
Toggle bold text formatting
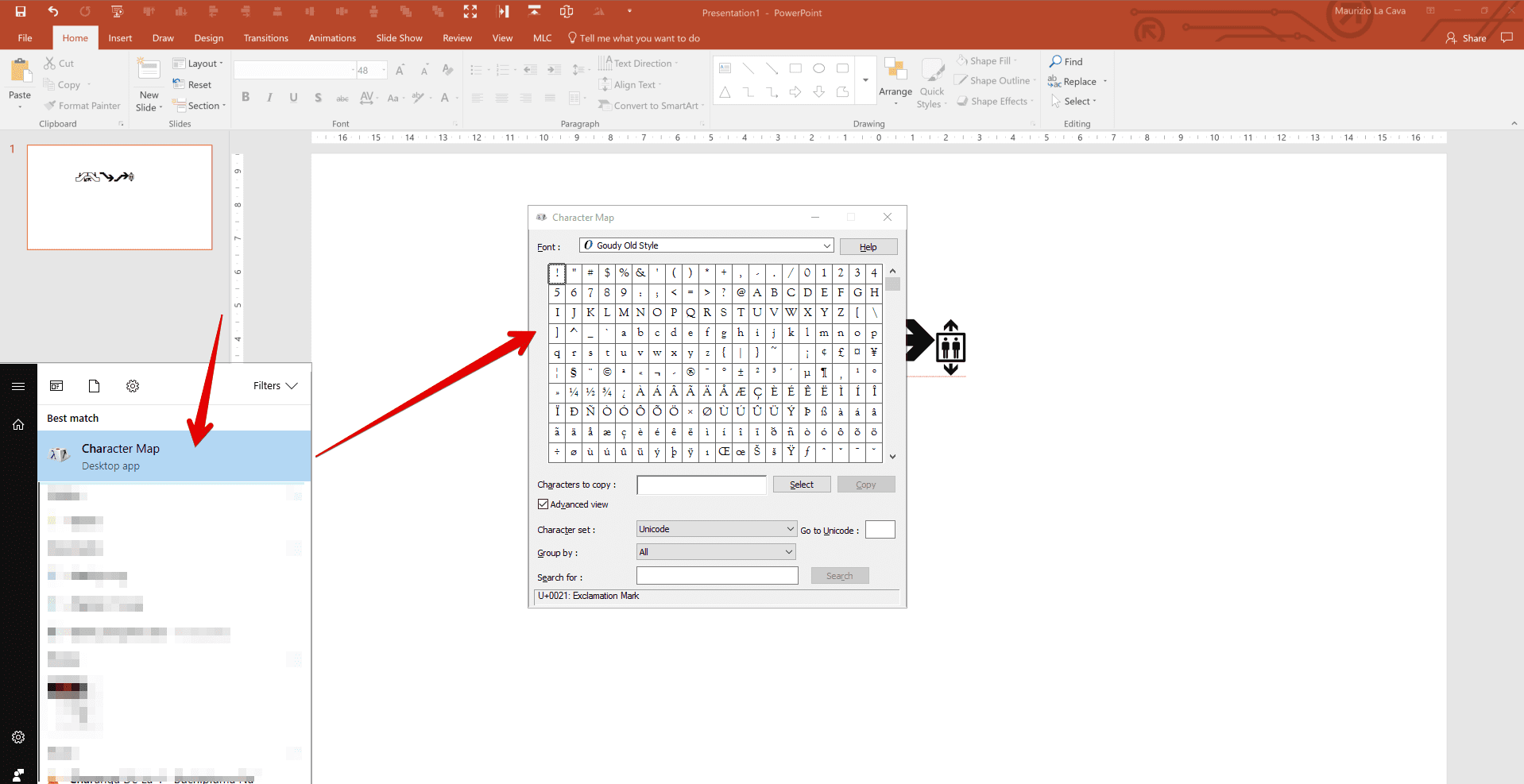point(246,97)
